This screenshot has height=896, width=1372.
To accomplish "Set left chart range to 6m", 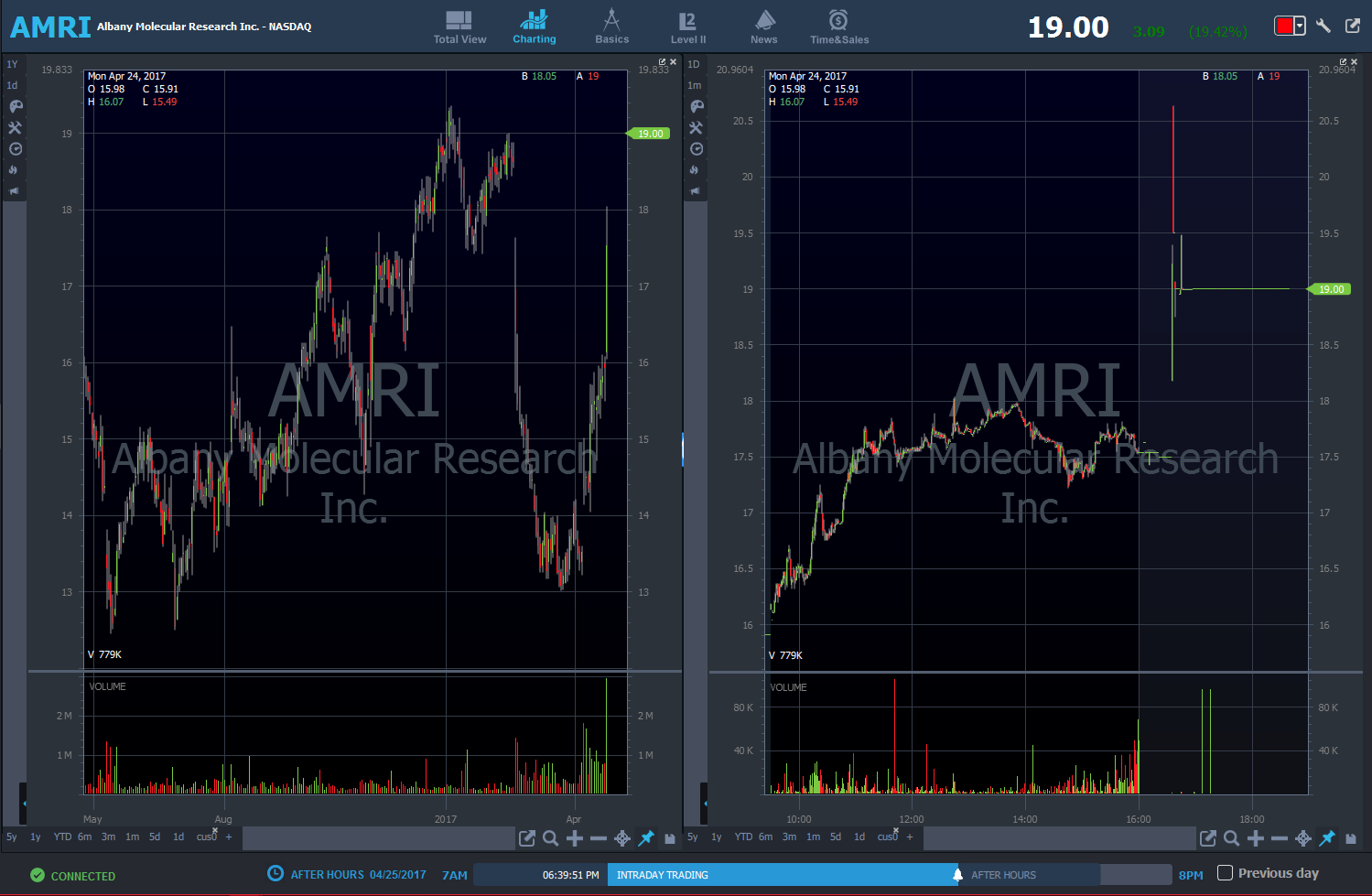I will click(85, 837).
